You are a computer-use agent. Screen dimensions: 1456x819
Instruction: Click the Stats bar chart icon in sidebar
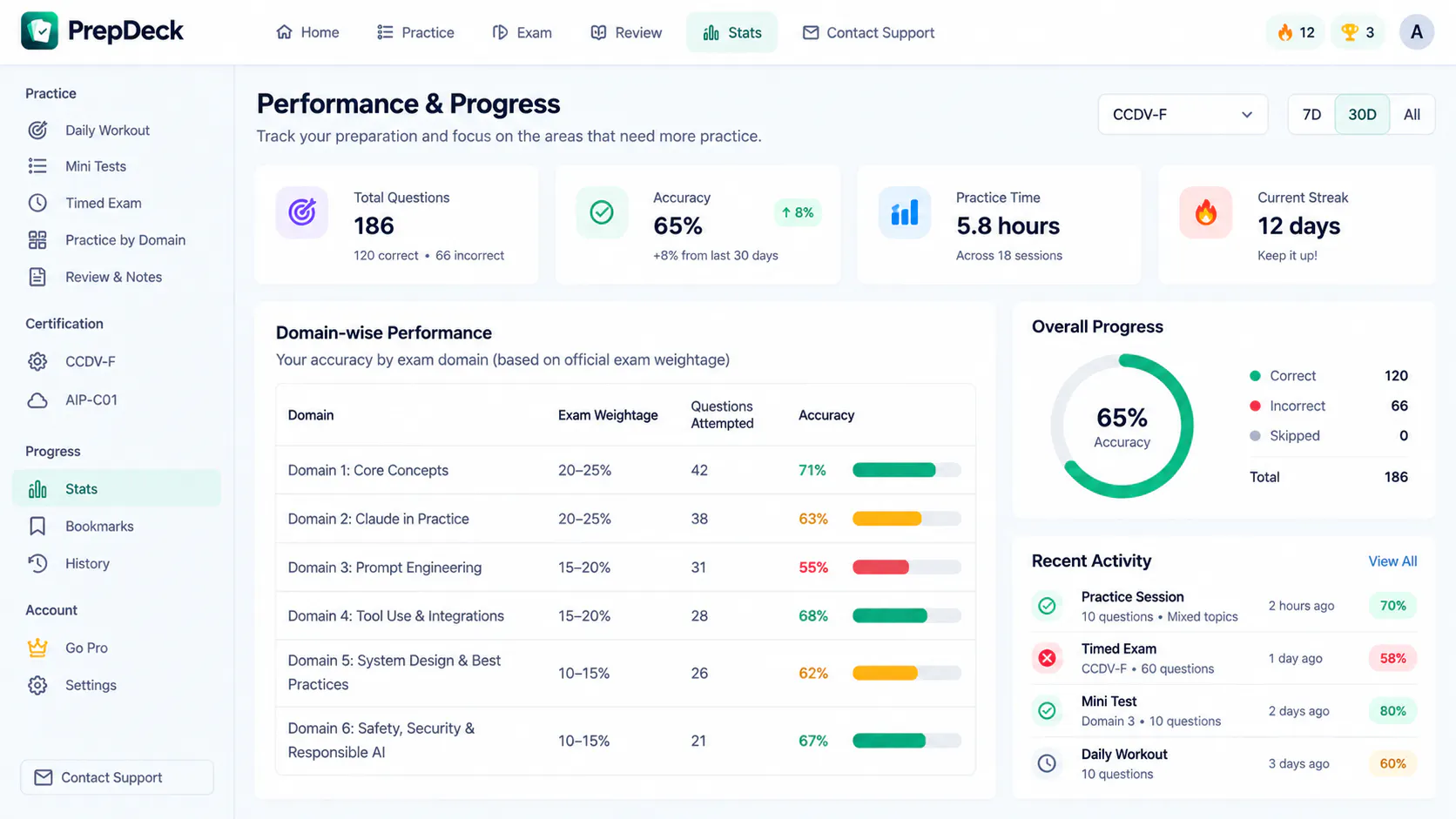[x=37, y=489]
